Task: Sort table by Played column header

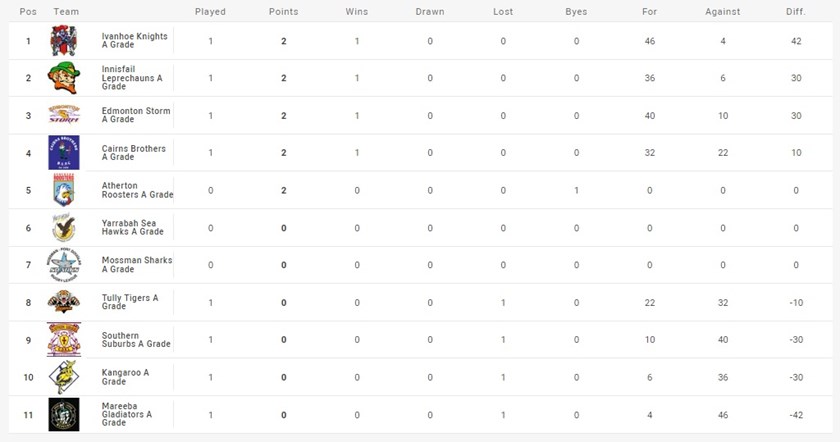Action: (211, 12)
